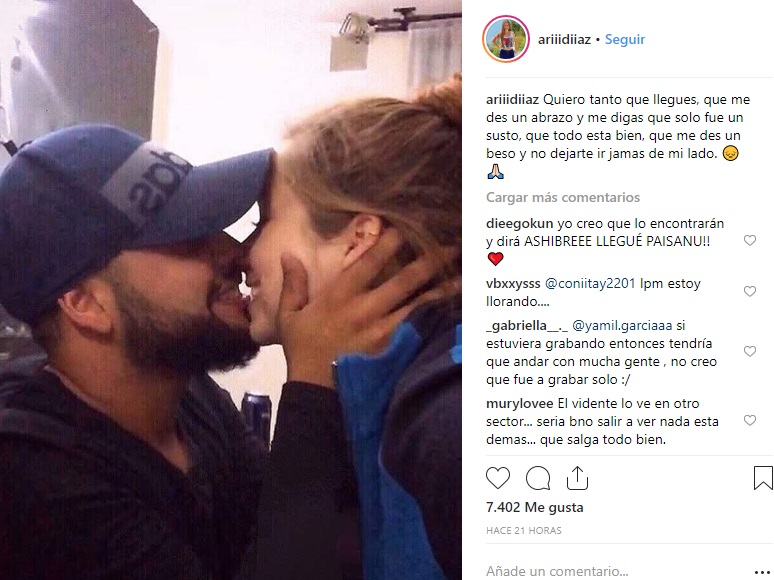
Task: View the 7.402 Me gusta likes list
Action: pos(535,507)
